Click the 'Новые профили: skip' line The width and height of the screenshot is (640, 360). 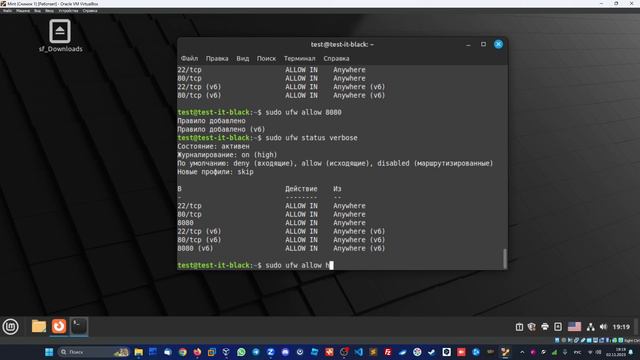pyautogui.click(x=215, y=172)
